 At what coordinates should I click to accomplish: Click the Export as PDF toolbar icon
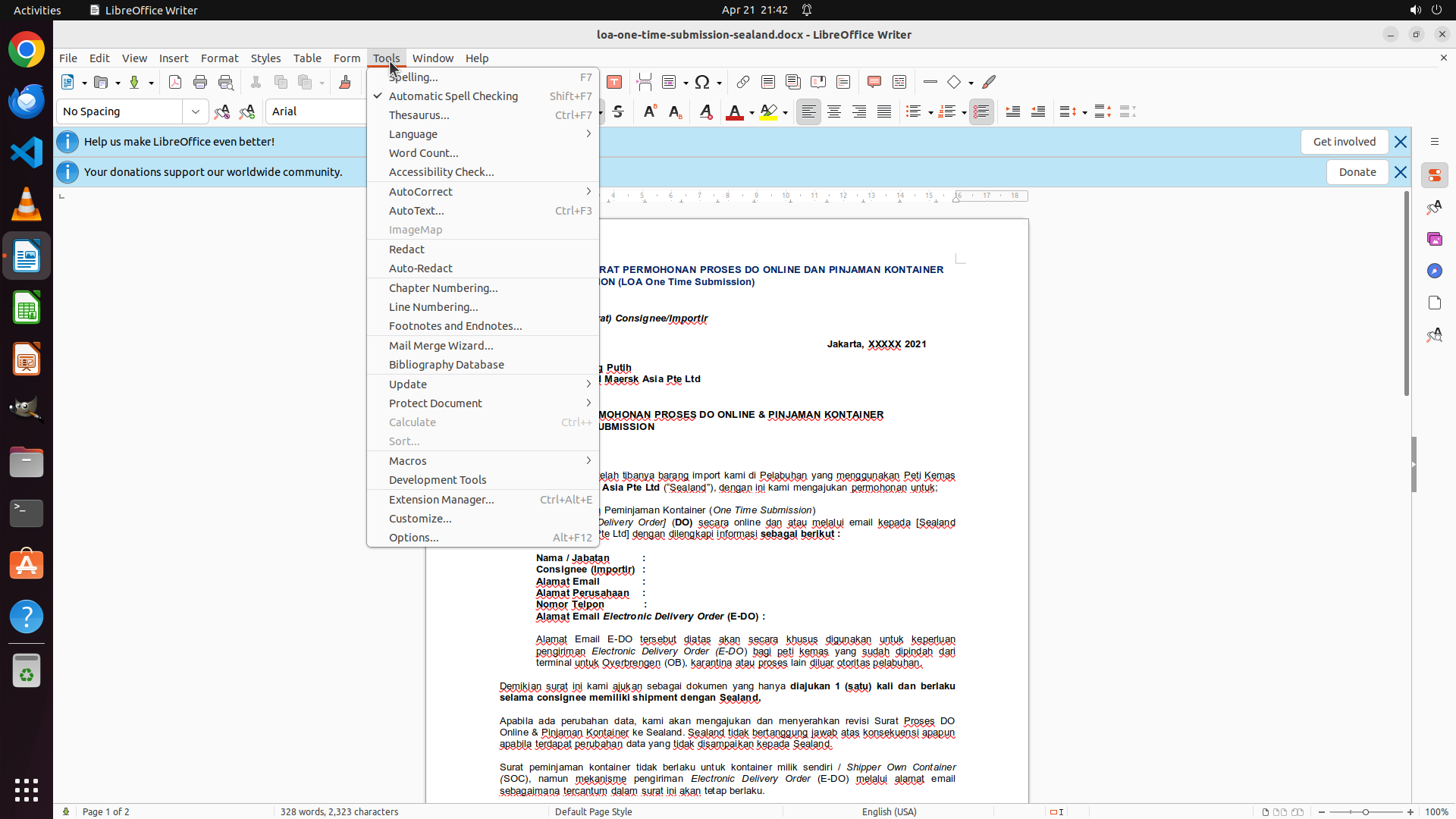click(175, 83)
